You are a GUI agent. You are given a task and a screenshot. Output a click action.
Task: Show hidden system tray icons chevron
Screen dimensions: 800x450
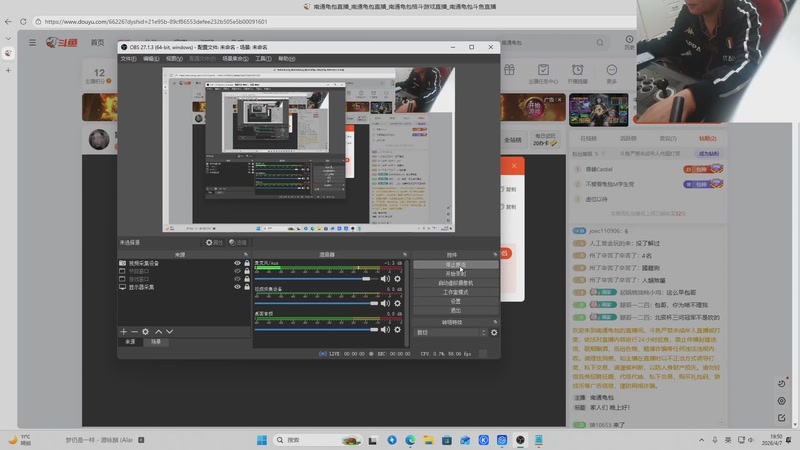pyautogui.click(x=702, y=440)
